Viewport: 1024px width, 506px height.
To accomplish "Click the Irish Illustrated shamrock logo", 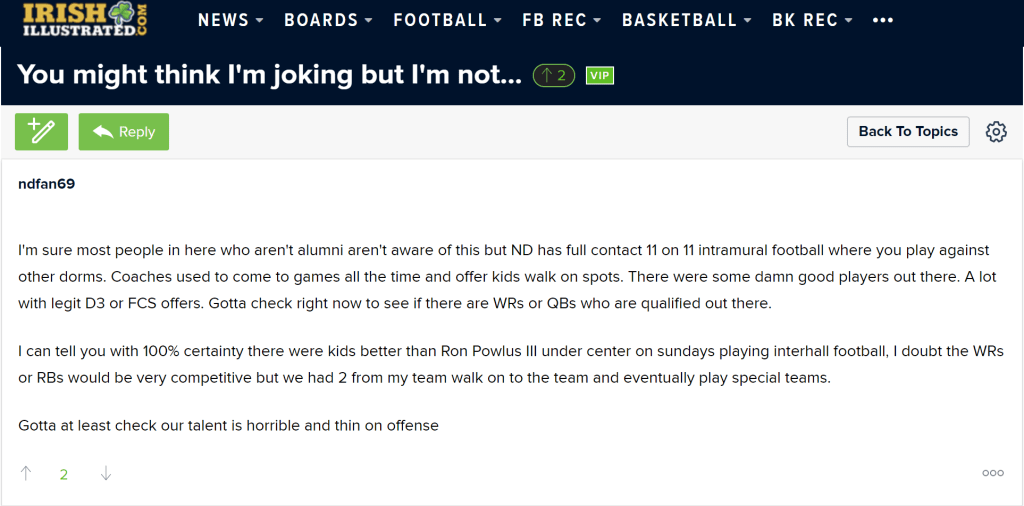I will (x=85, y=19).
